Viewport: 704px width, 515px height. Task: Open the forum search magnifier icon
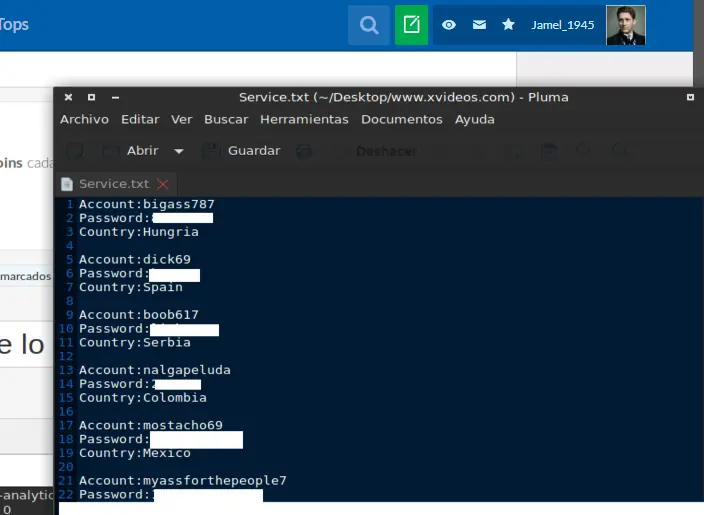pyautogui.click(x=369, y=25)
